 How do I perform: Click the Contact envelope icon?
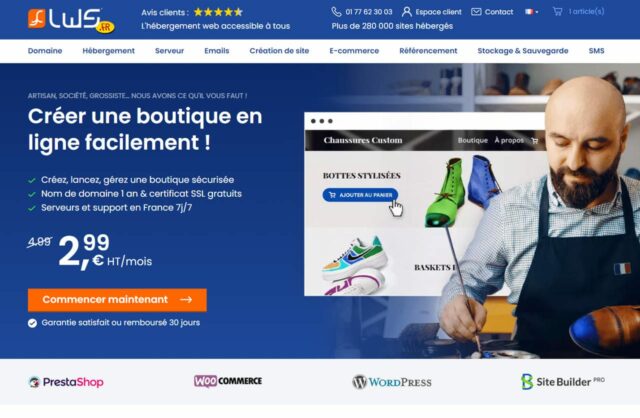click(476, 12)
